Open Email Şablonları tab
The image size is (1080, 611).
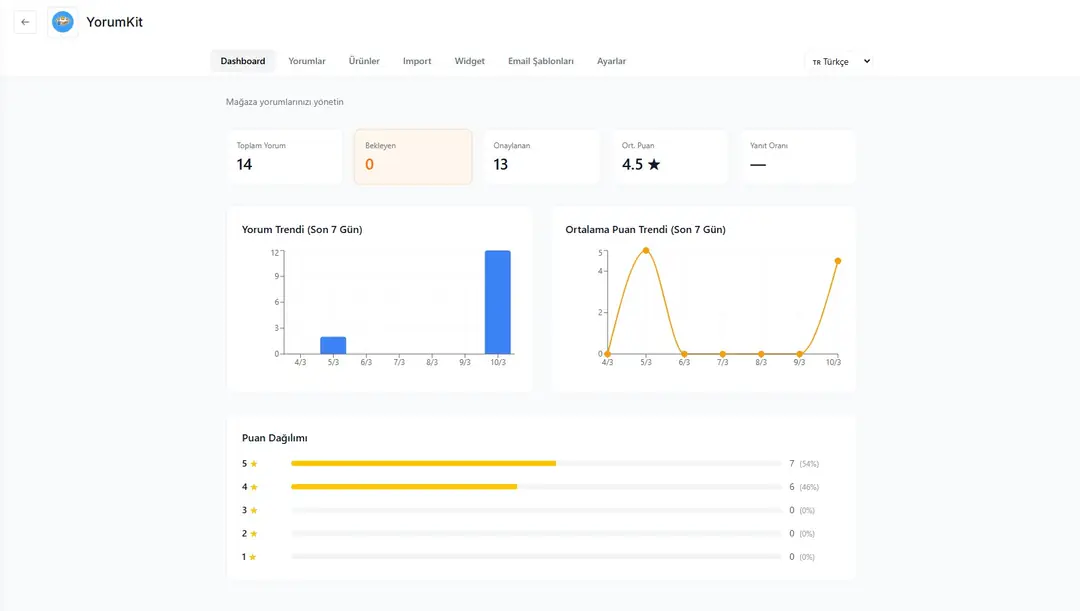pos(541,61)
